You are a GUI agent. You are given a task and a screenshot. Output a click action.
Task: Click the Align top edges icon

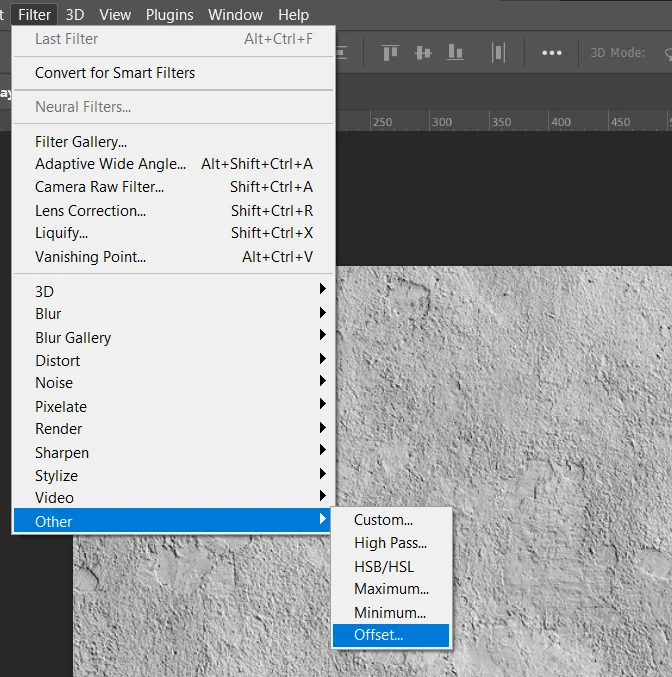click(390, 53)
